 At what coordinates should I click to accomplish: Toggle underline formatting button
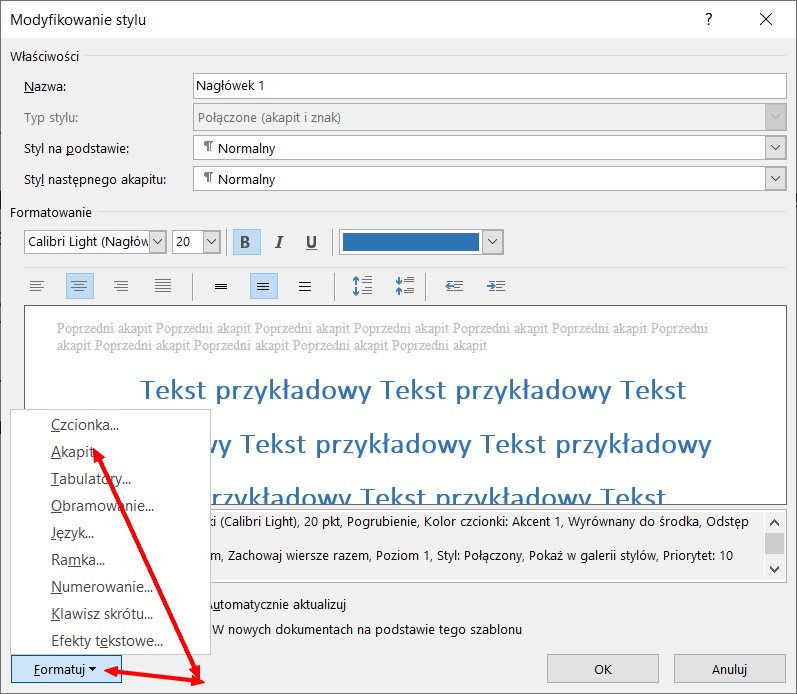pos(311,242)
